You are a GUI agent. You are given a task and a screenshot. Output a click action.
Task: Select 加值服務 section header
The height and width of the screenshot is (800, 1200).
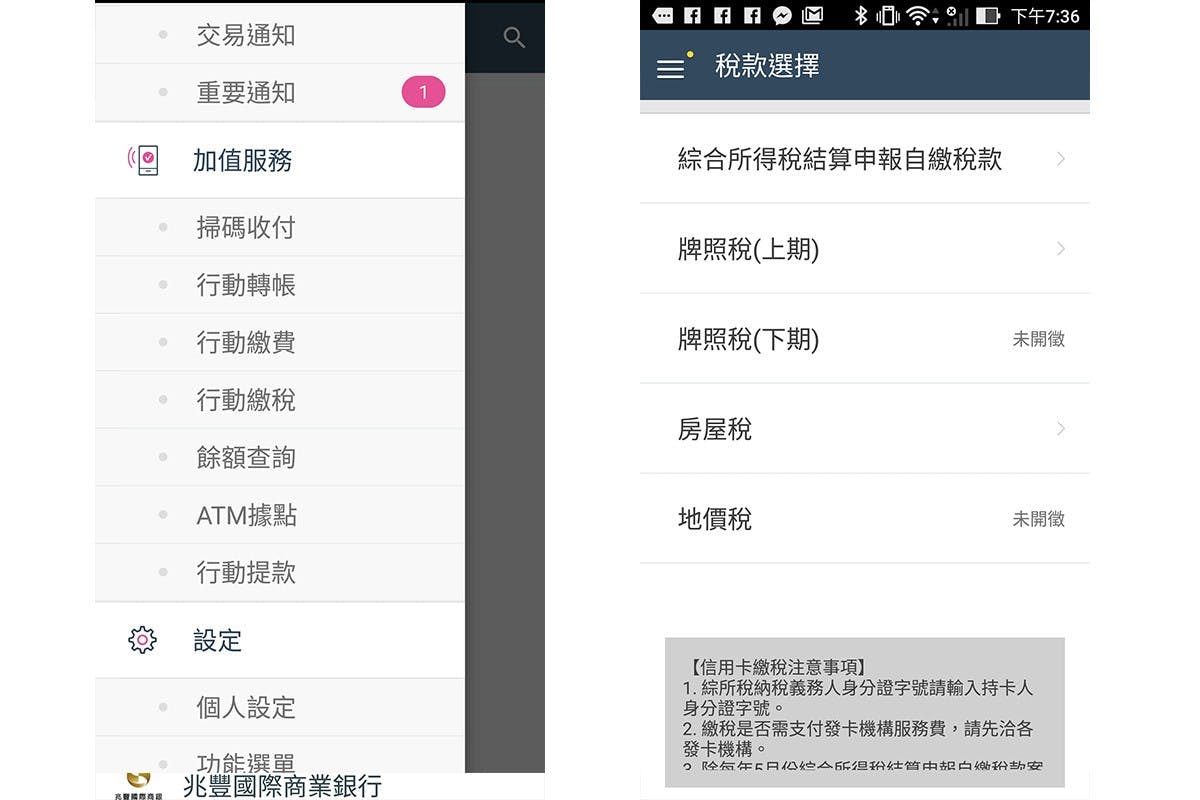[280, 160]
